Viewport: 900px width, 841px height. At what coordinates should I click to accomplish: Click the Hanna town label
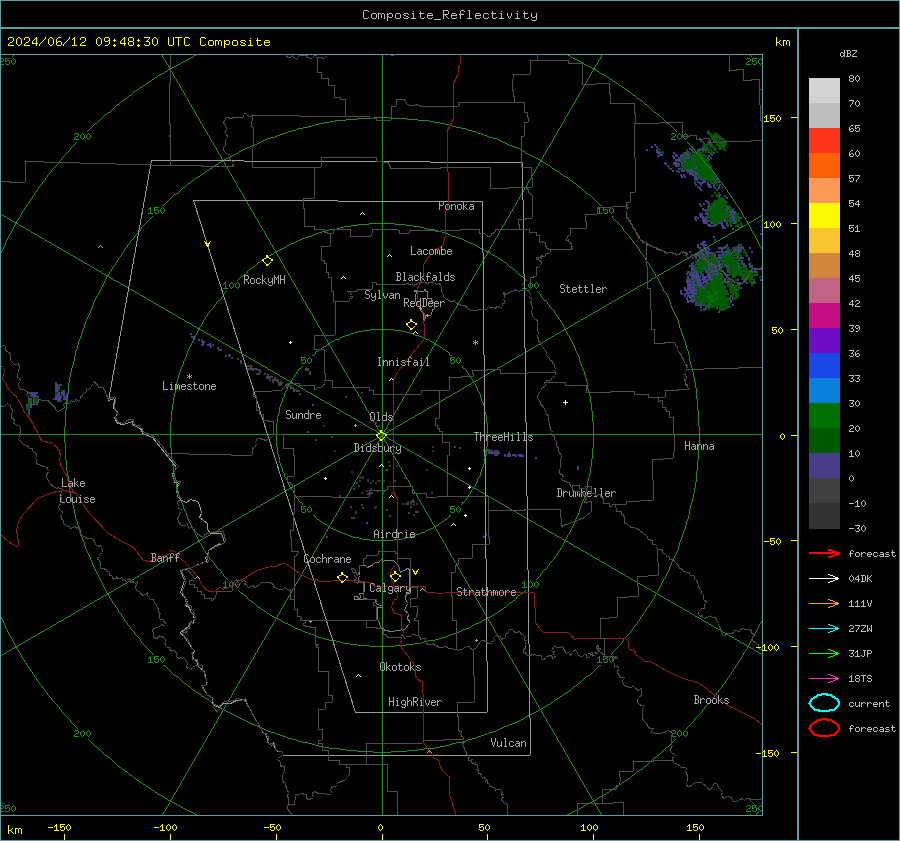[x=699, y=446]
